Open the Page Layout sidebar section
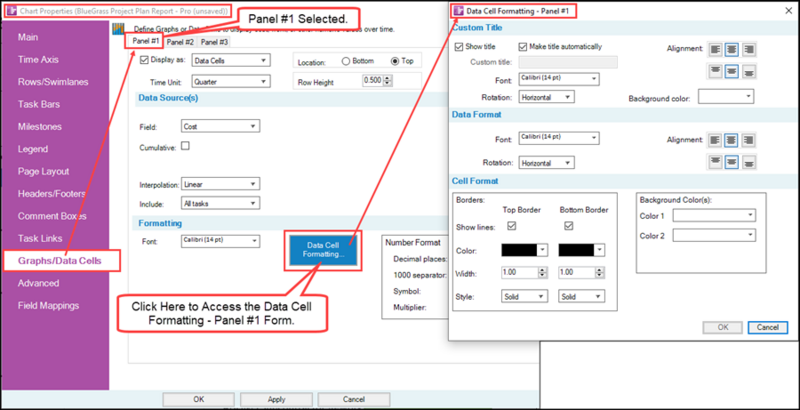 (x=43, y=171)
